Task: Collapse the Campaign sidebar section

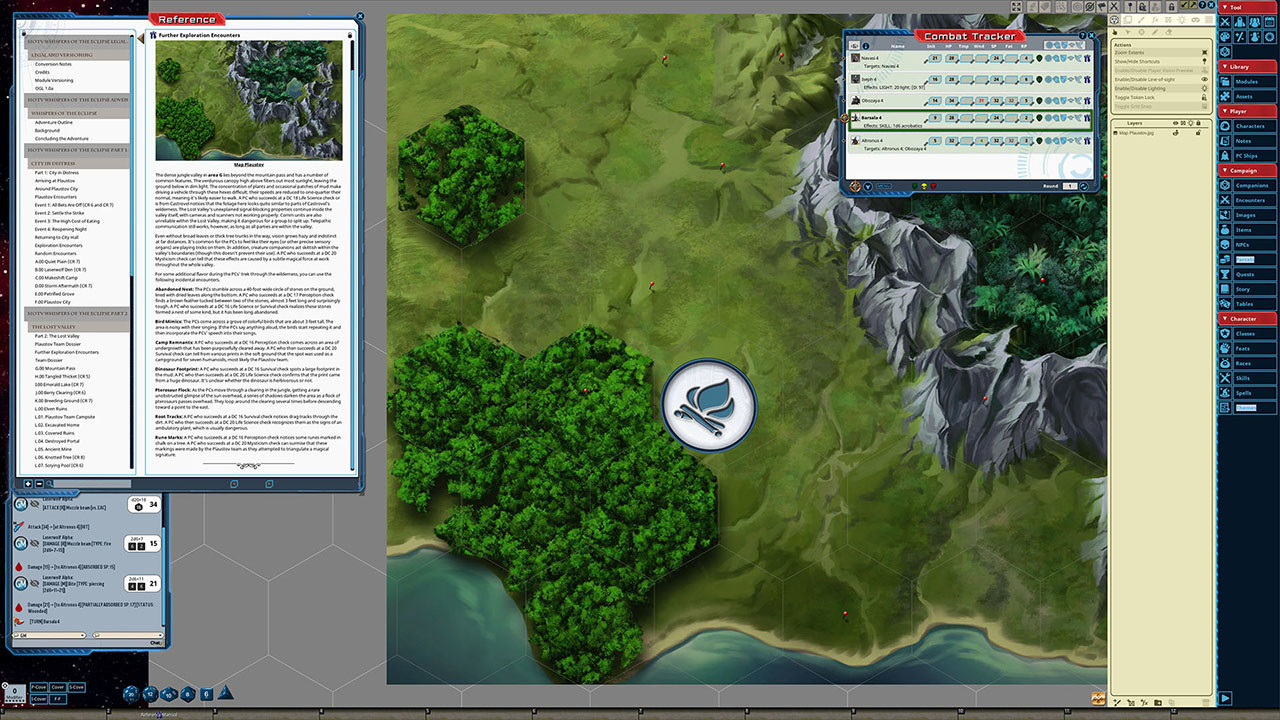Action: (1246, 170)
